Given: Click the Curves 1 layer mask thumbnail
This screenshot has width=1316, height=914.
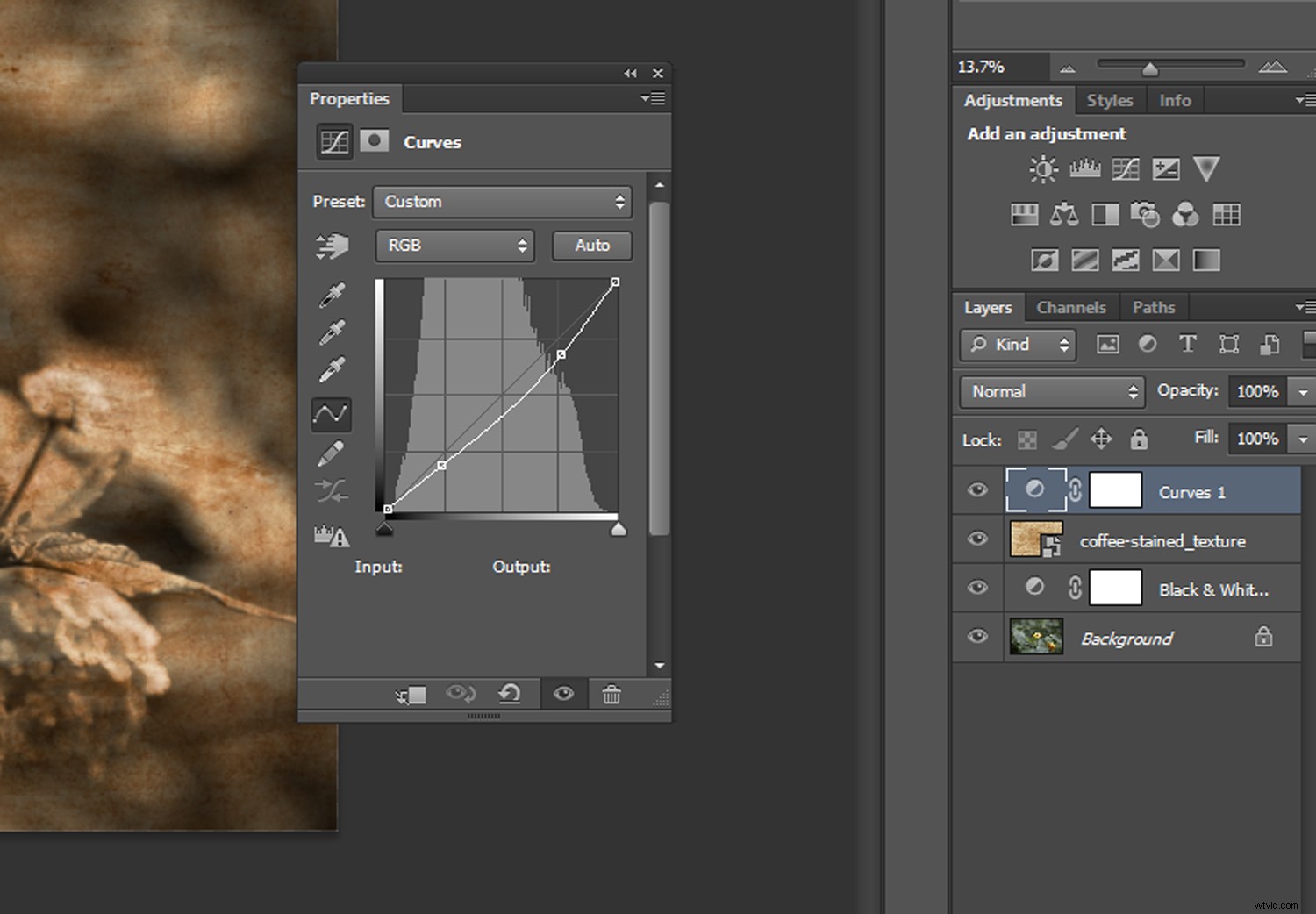Looking at the screenshot, I should tap(1115, 490).
